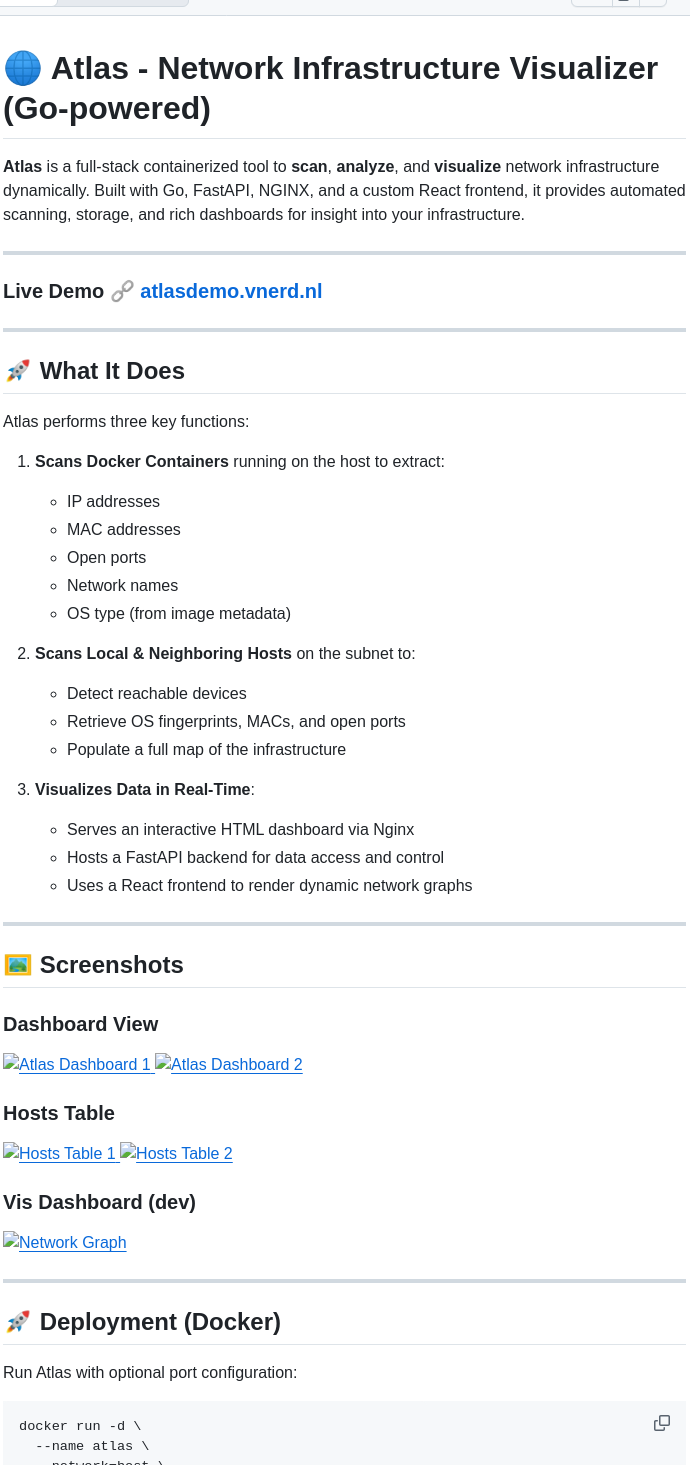Open the Atlas Dashboard 1 image link
This screenshot has width=690, height=1465.
point(78,1064)
